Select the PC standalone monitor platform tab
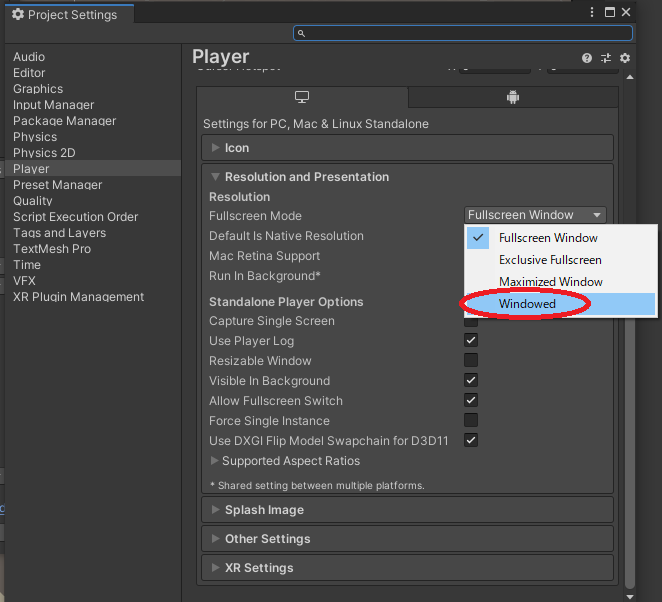Viewport: 662px width, 602px height. pyautogui.click(x=302, y=97)
